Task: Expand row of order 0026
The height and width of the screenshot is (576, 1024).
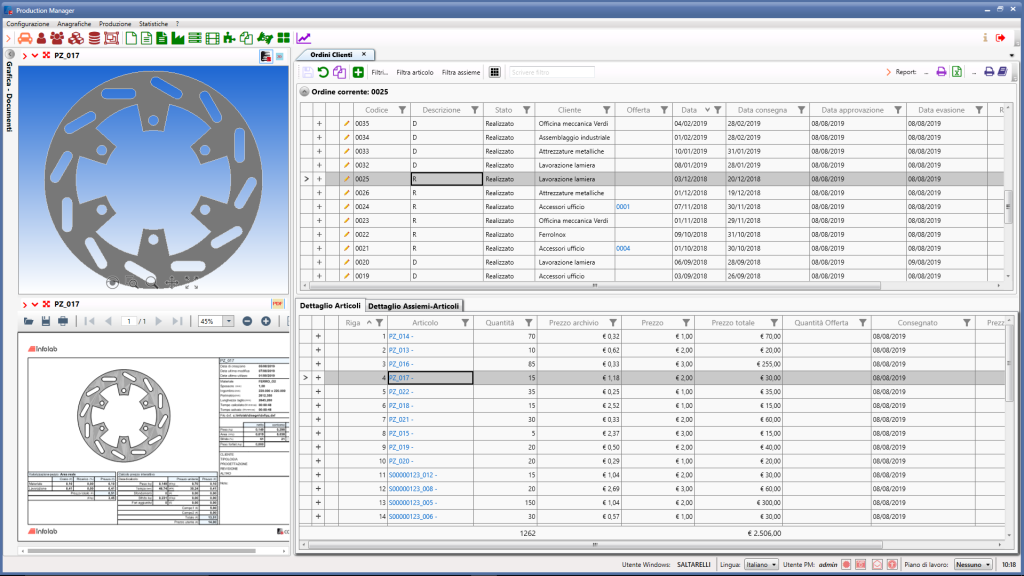Action: coord(319,193)
